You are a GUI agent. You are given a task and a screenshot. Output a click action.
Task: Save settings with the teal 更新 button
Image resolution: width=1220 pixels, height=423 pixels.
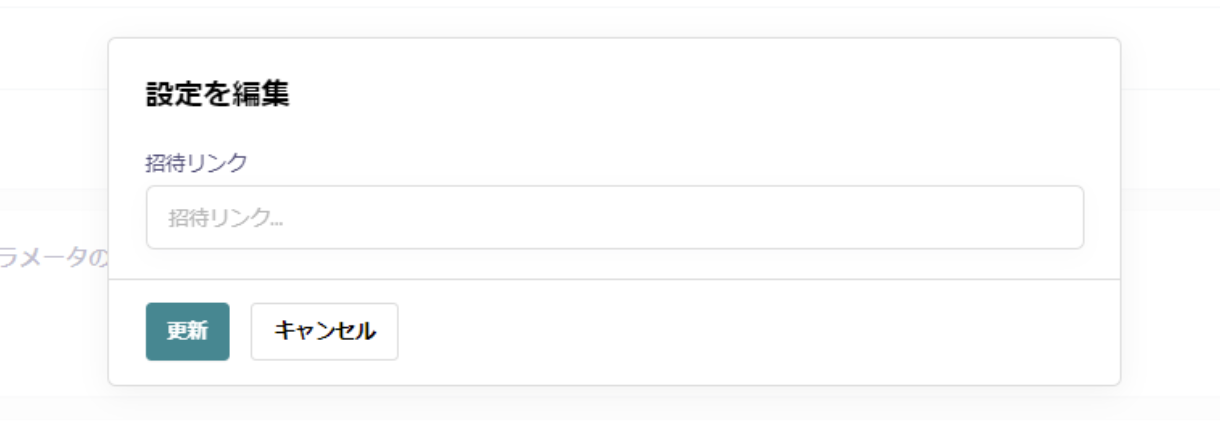[x=187, y=331]
